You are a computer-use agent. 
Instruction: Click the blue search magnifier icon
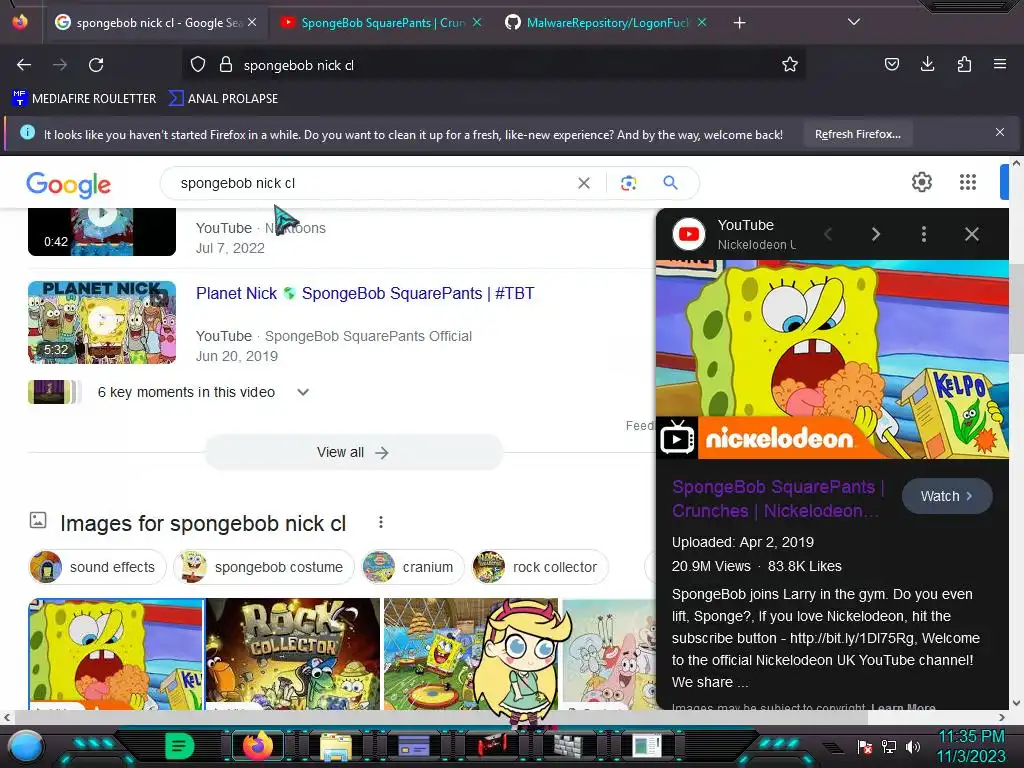pyautogui.click(x=670, y=183)
